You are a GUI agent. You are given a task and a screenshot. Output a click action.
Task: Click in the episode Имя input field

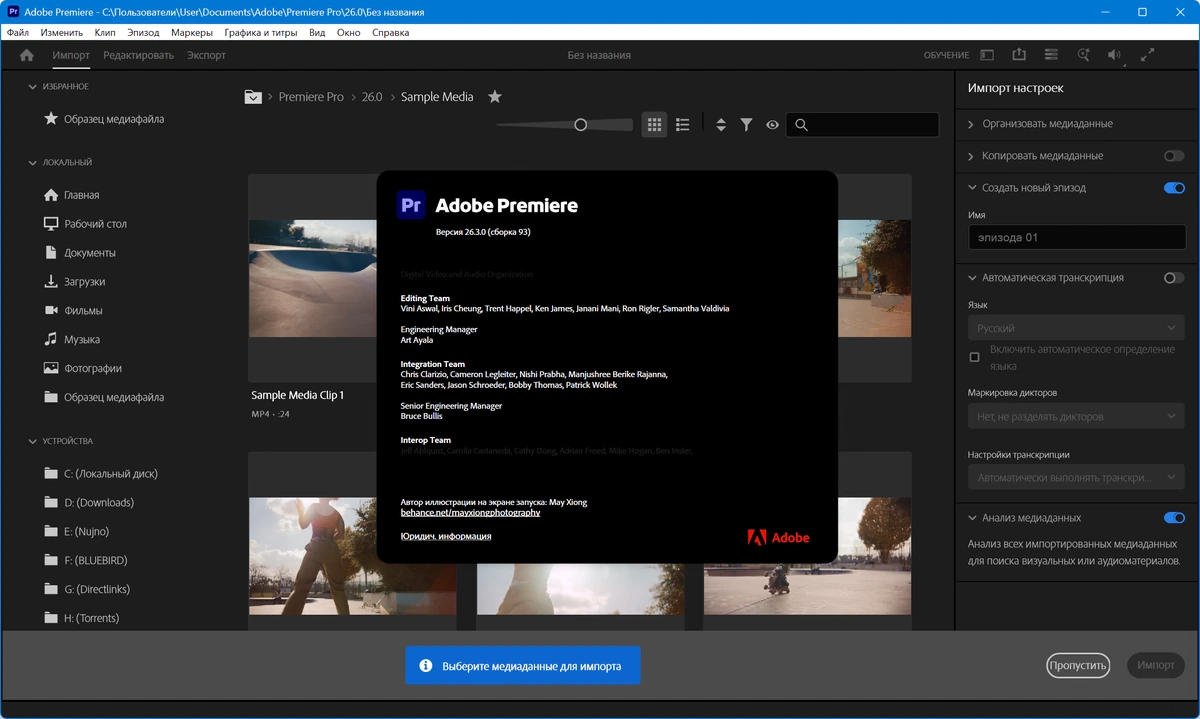pyautogui.click(x=1077, y=238)
